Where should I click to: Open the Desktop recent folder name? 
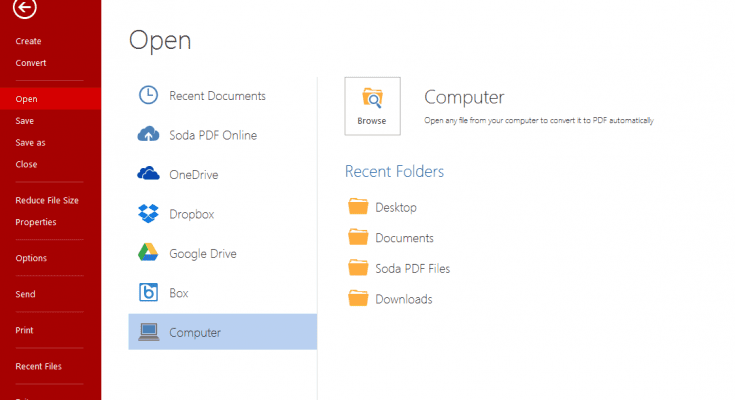[x=396, y=207]
